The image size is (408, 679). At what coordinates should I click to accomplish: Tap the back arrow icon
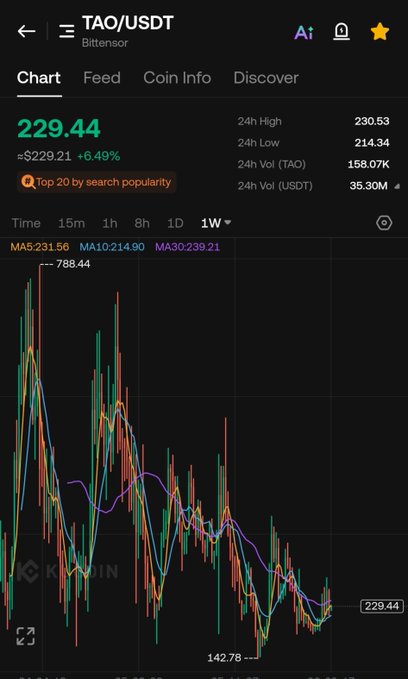[x=26, y=31]
